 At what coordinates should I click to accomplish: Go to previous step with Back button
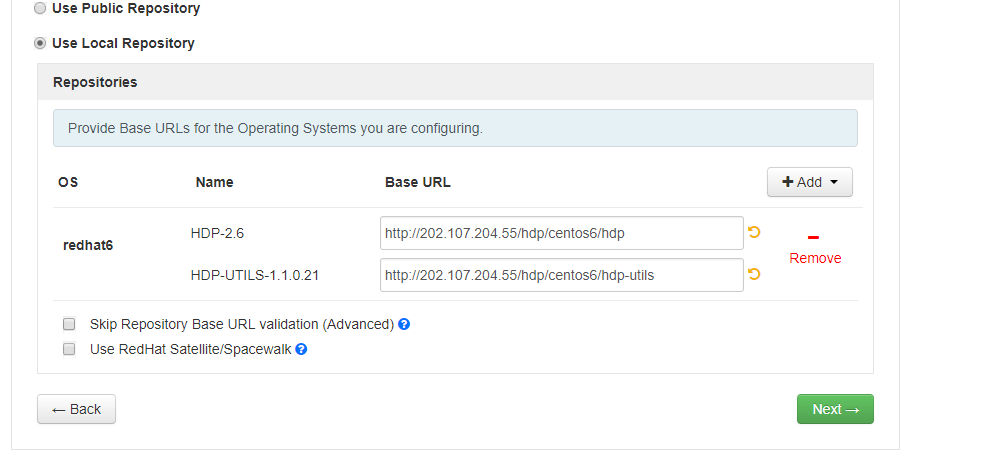[76, 409]
